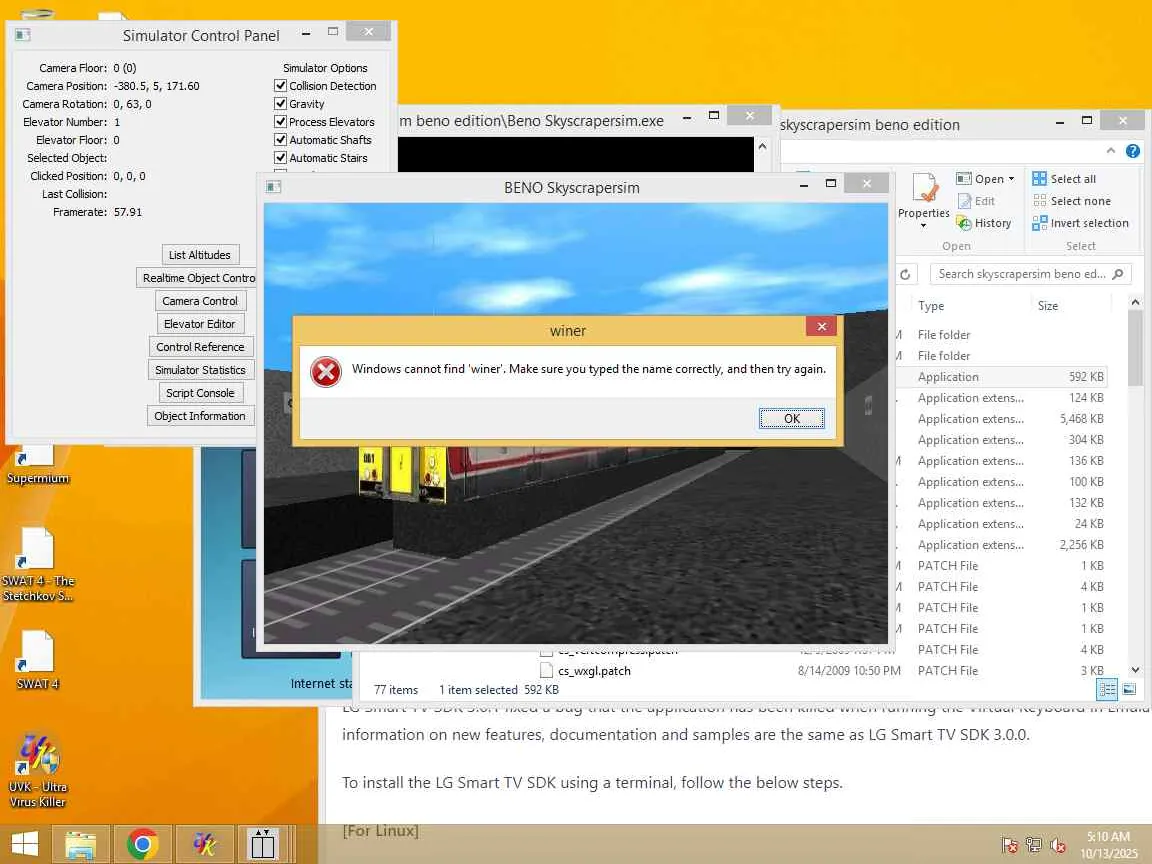Click Explorer file list scrollbar thumb
Screen dimensions: 1152x864
(1135, 347)
